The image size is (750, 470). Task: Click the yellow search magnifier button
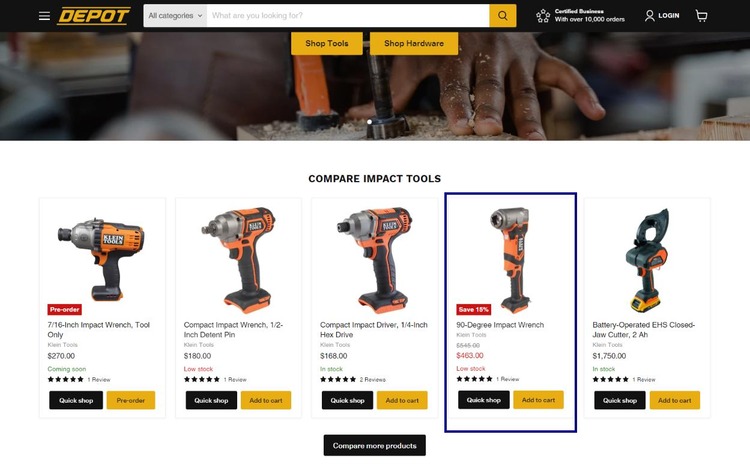(x=502, y=16)
